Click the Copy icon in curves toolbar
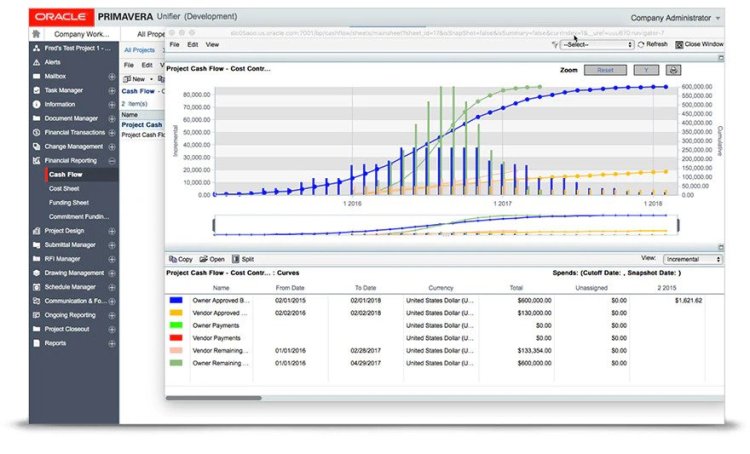The image size is (750, 454). point(173,259)
